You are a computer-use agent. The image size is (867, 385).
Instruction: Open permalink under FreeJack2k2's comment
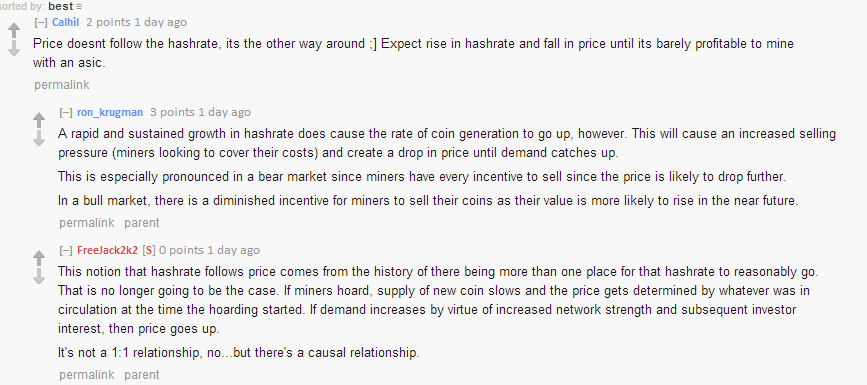click(87, 374)
